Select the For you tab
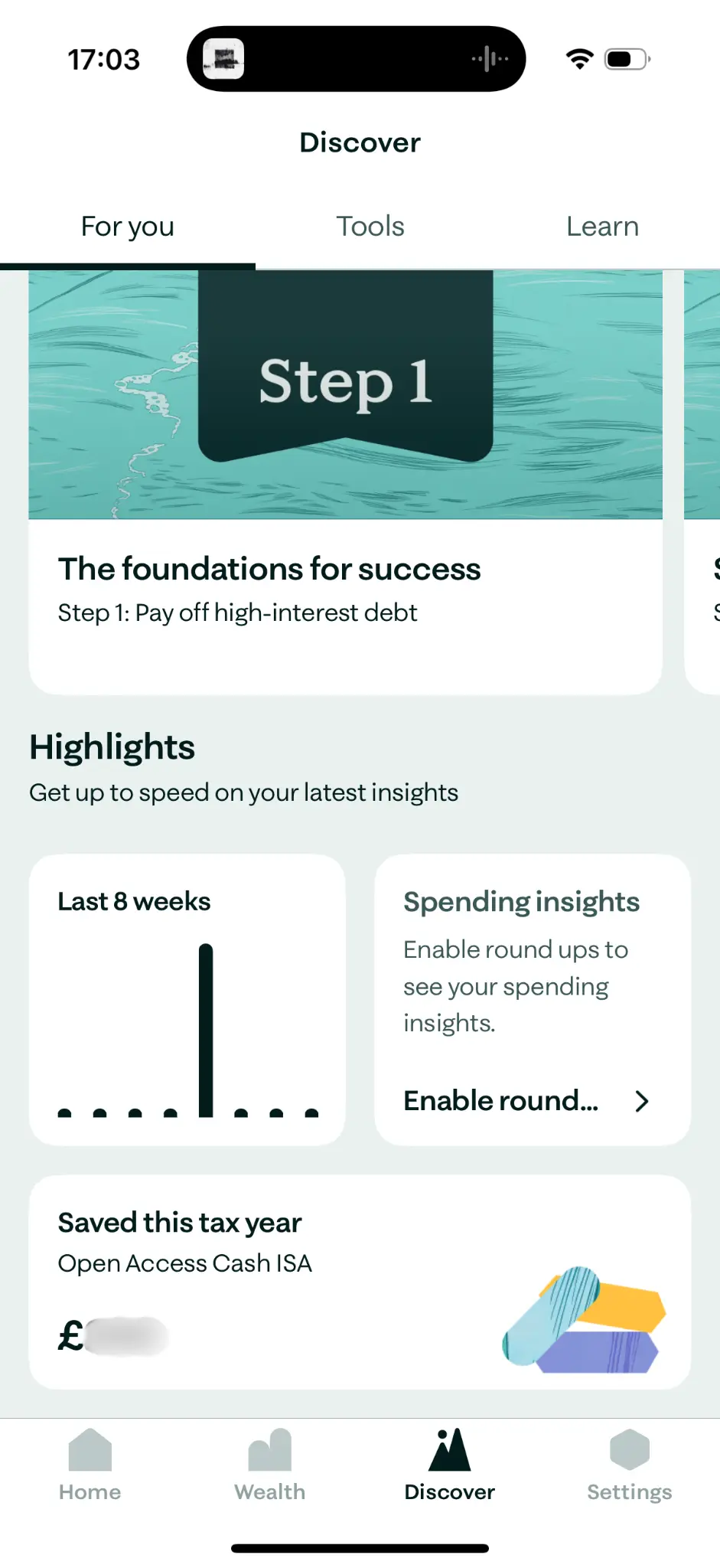This screenshot has width=720, height=1568. pyautogui.click(x=128, y=227)
